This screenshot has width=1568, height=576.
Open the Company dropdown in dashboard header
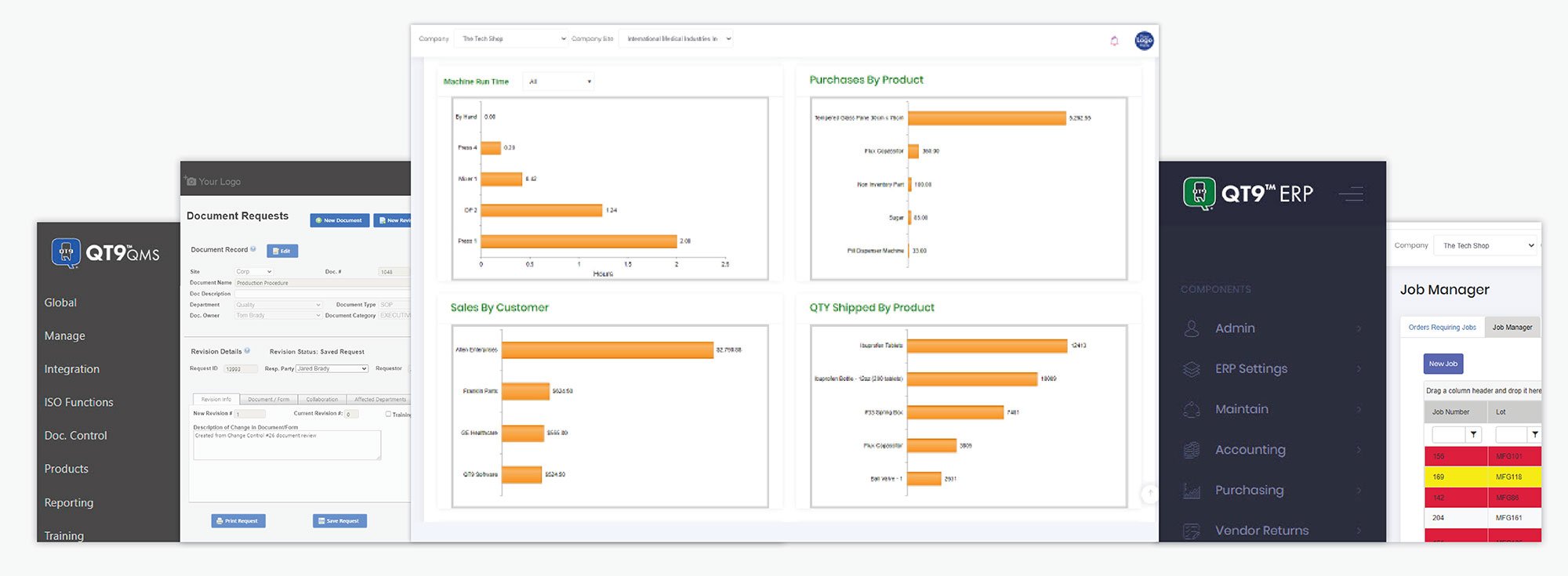click(510, 38)
